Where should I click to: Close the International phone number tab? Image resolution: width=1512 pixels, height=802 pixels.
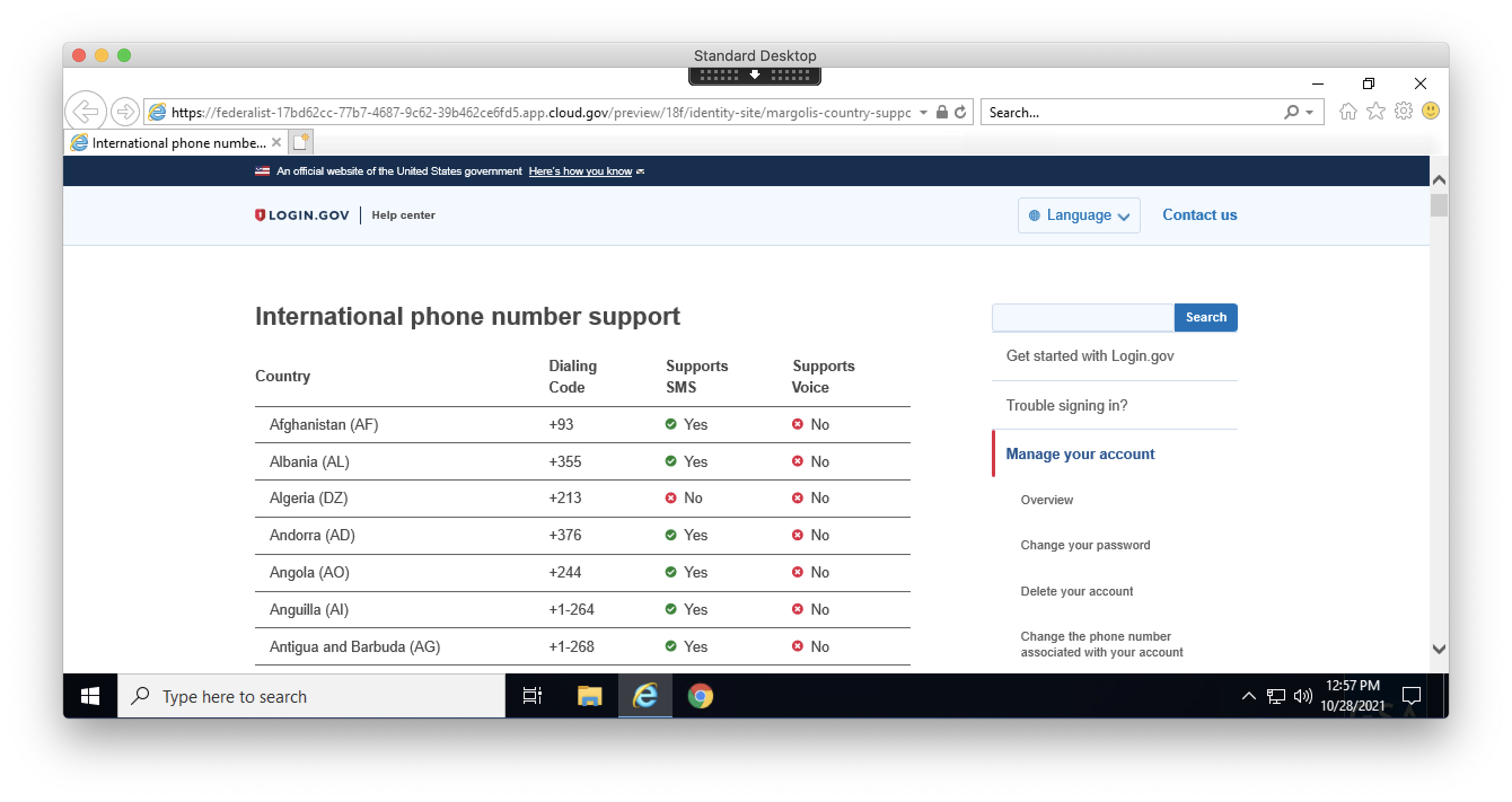276,143
